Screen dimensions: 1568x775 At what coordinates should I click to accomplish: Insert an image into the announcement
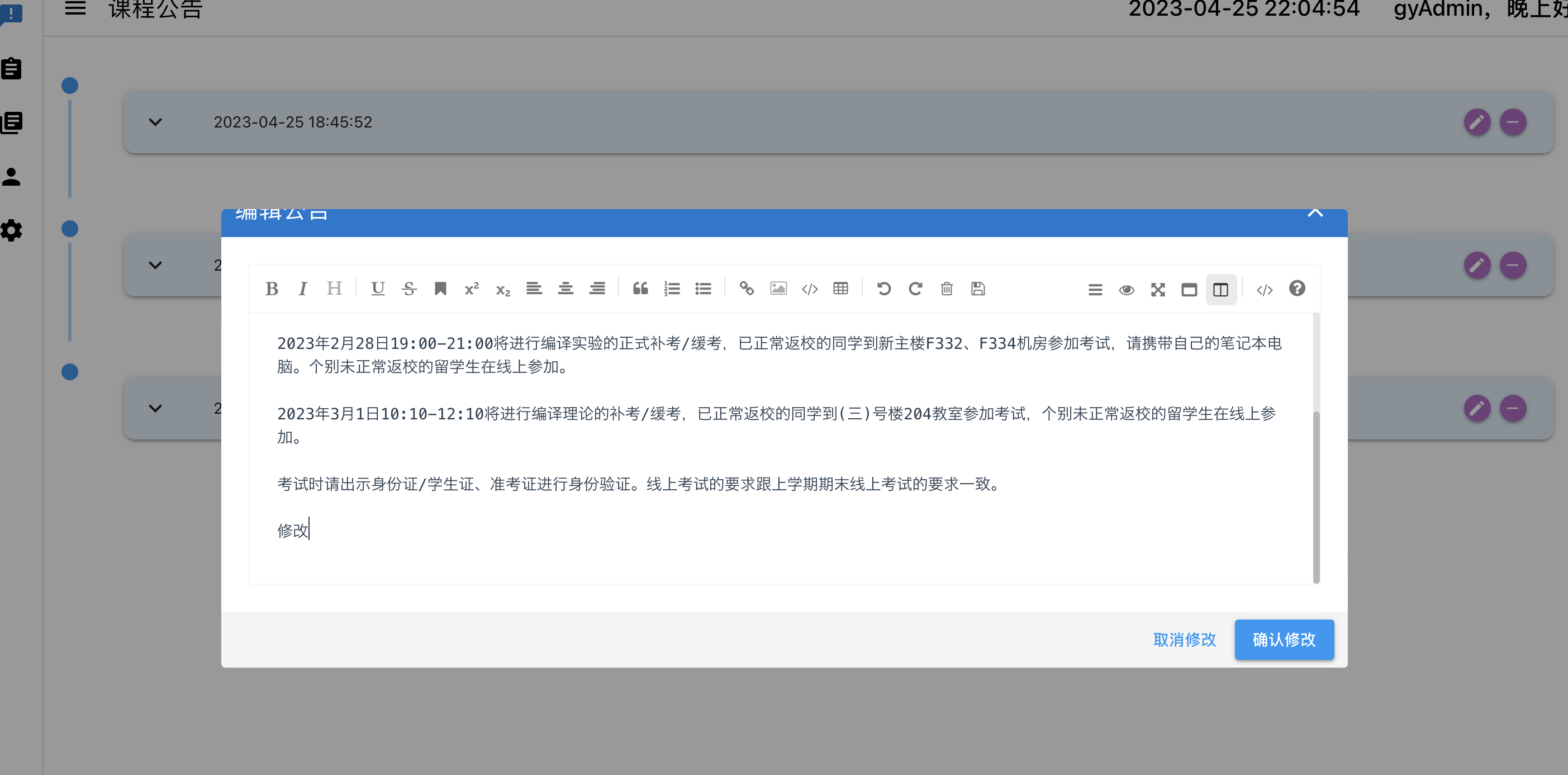(778, 289)
